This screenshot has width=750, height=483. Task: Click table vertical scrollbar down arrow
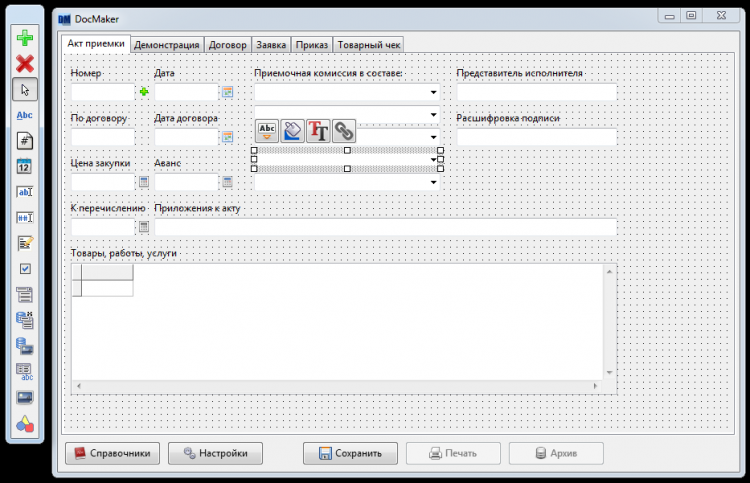tap(609, 373)
